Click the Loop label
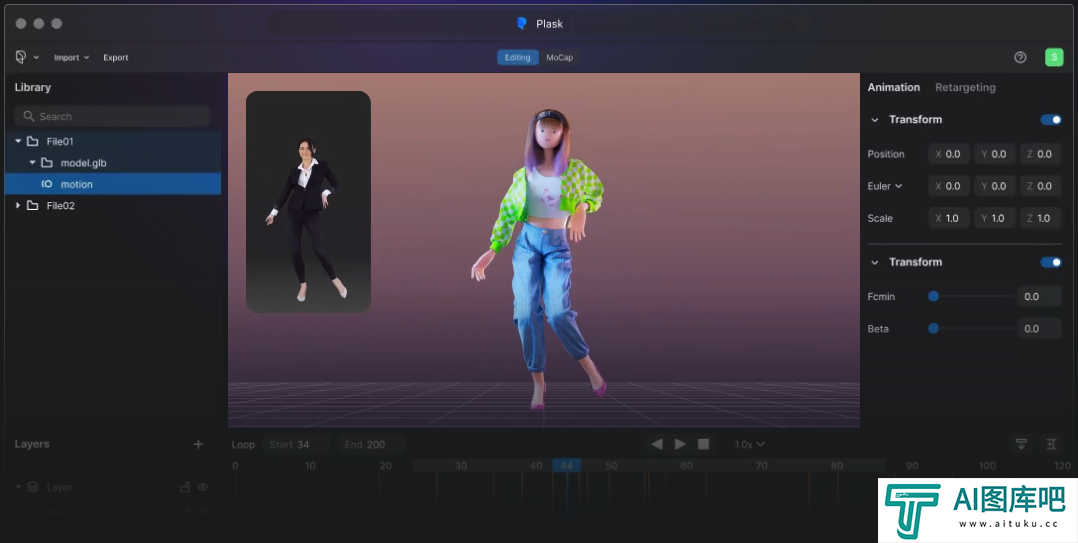Screen dimensions: 1078x543 pos(243,445)
